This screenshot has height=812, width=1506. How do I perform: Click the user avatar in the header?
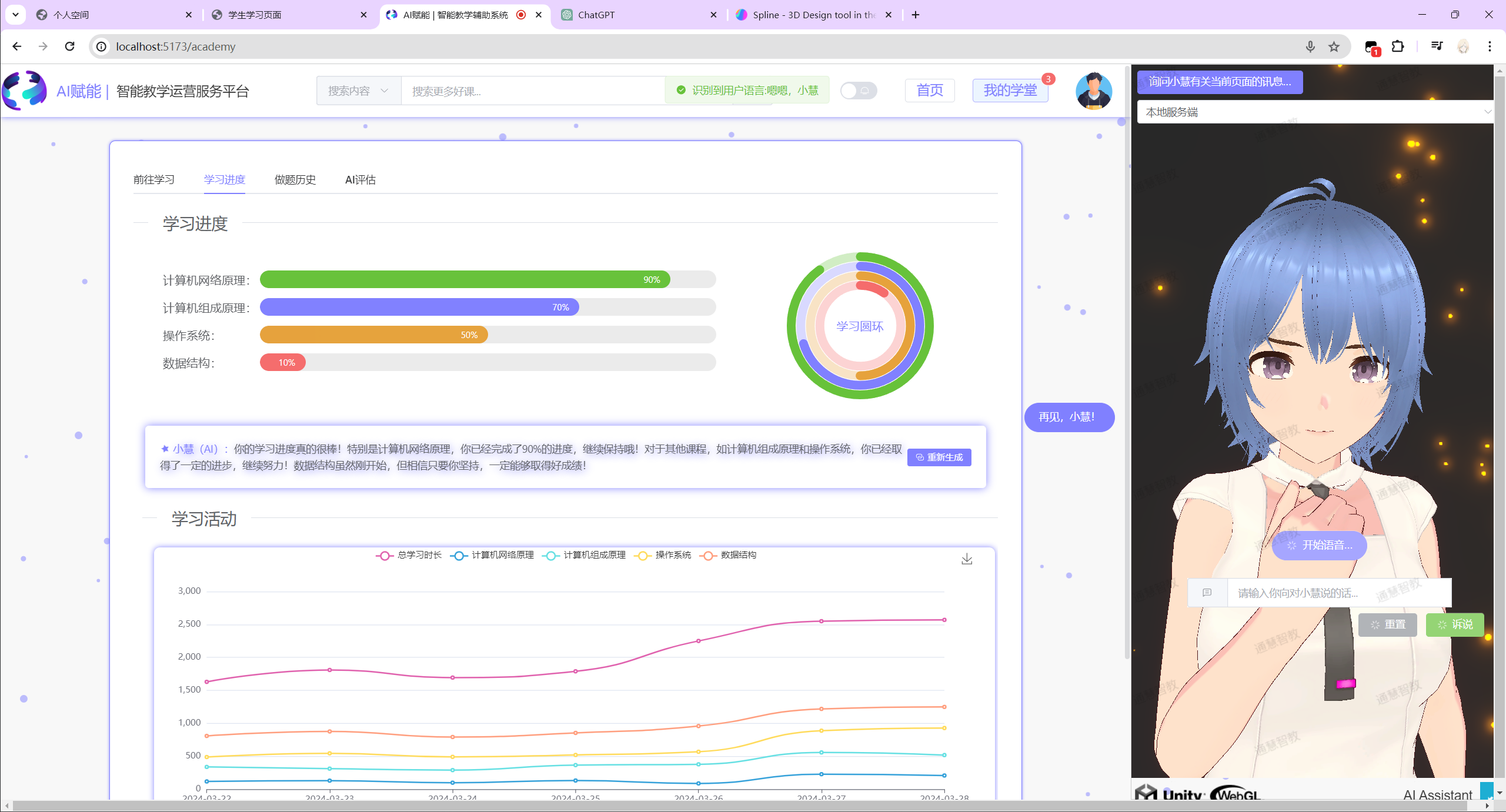click(1093, 91)
